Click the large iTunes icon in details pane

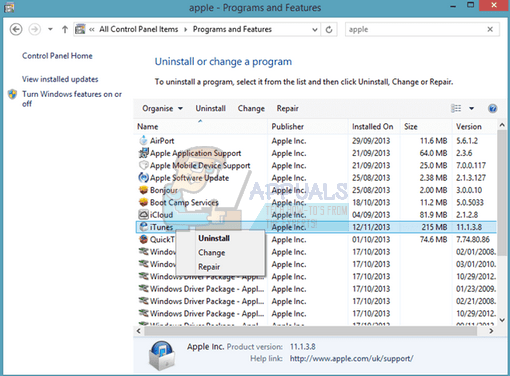(161, 355)
